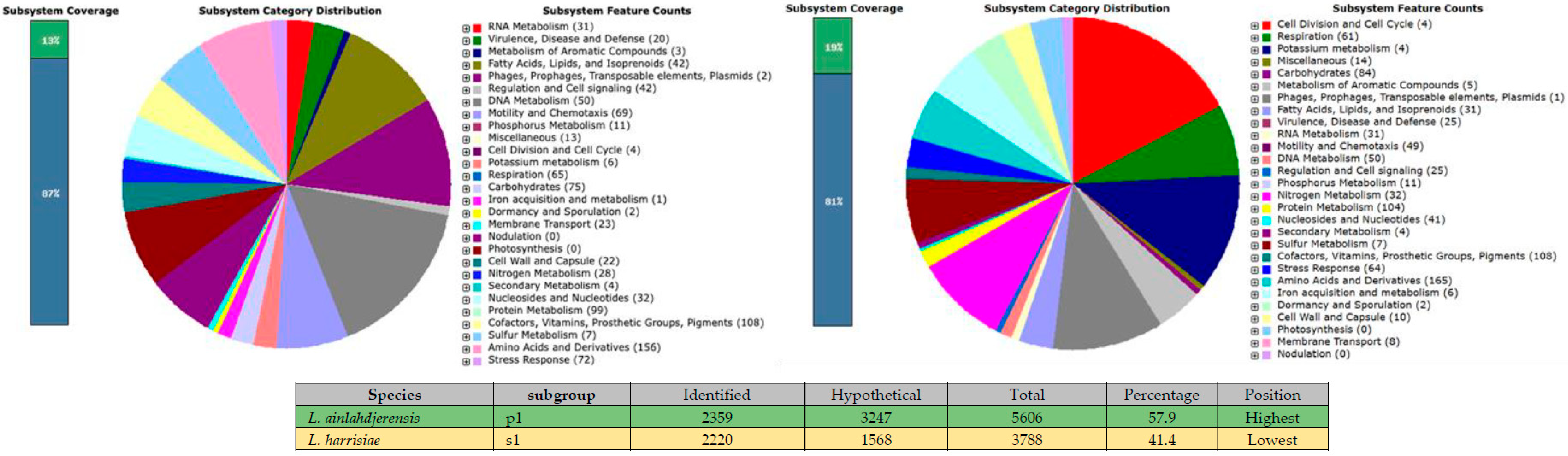Click the 13% green coverage bar segment
The image size is (1568, 456).
pos(49,40)
